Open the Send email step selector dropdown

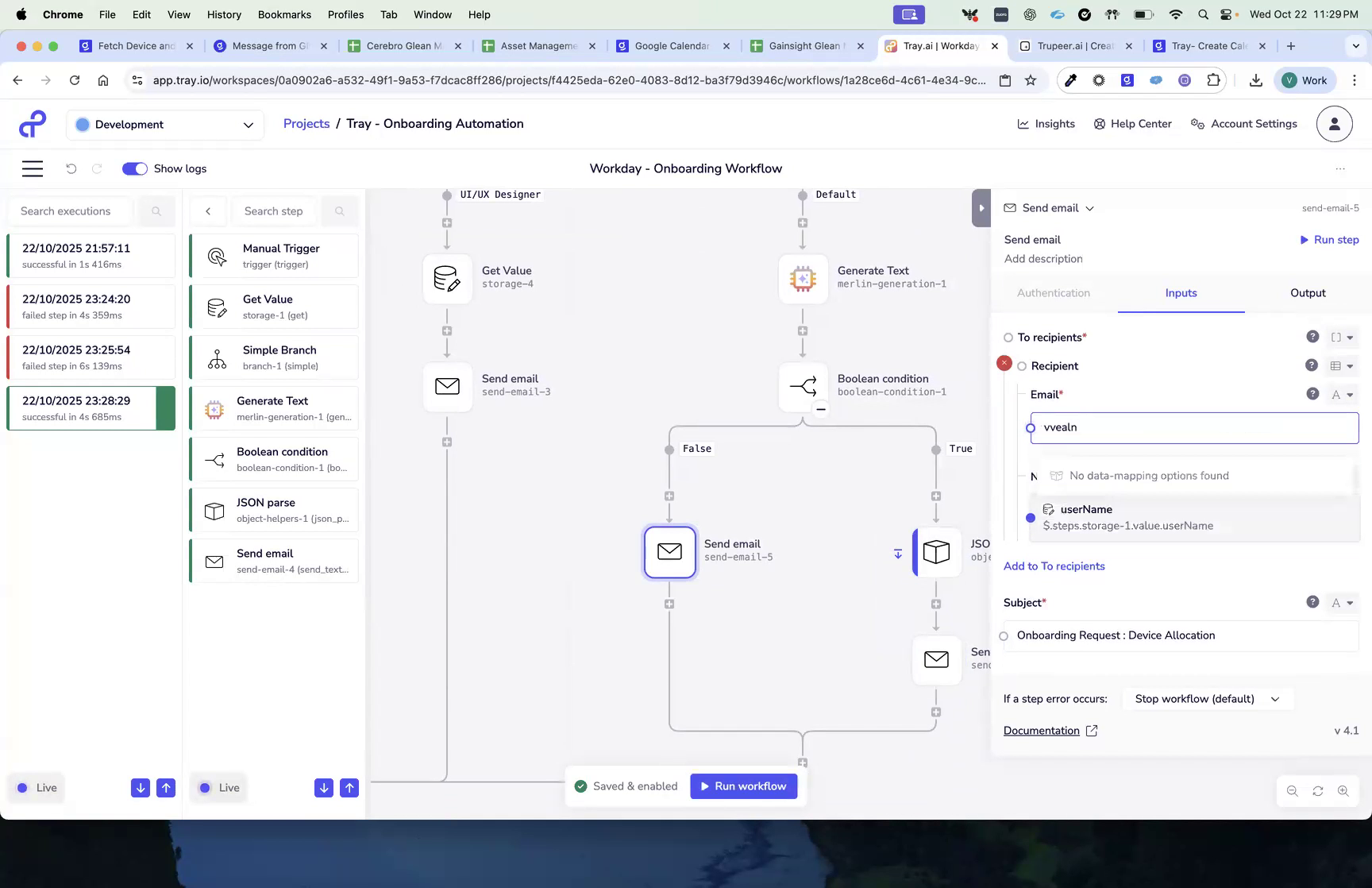1089,207
